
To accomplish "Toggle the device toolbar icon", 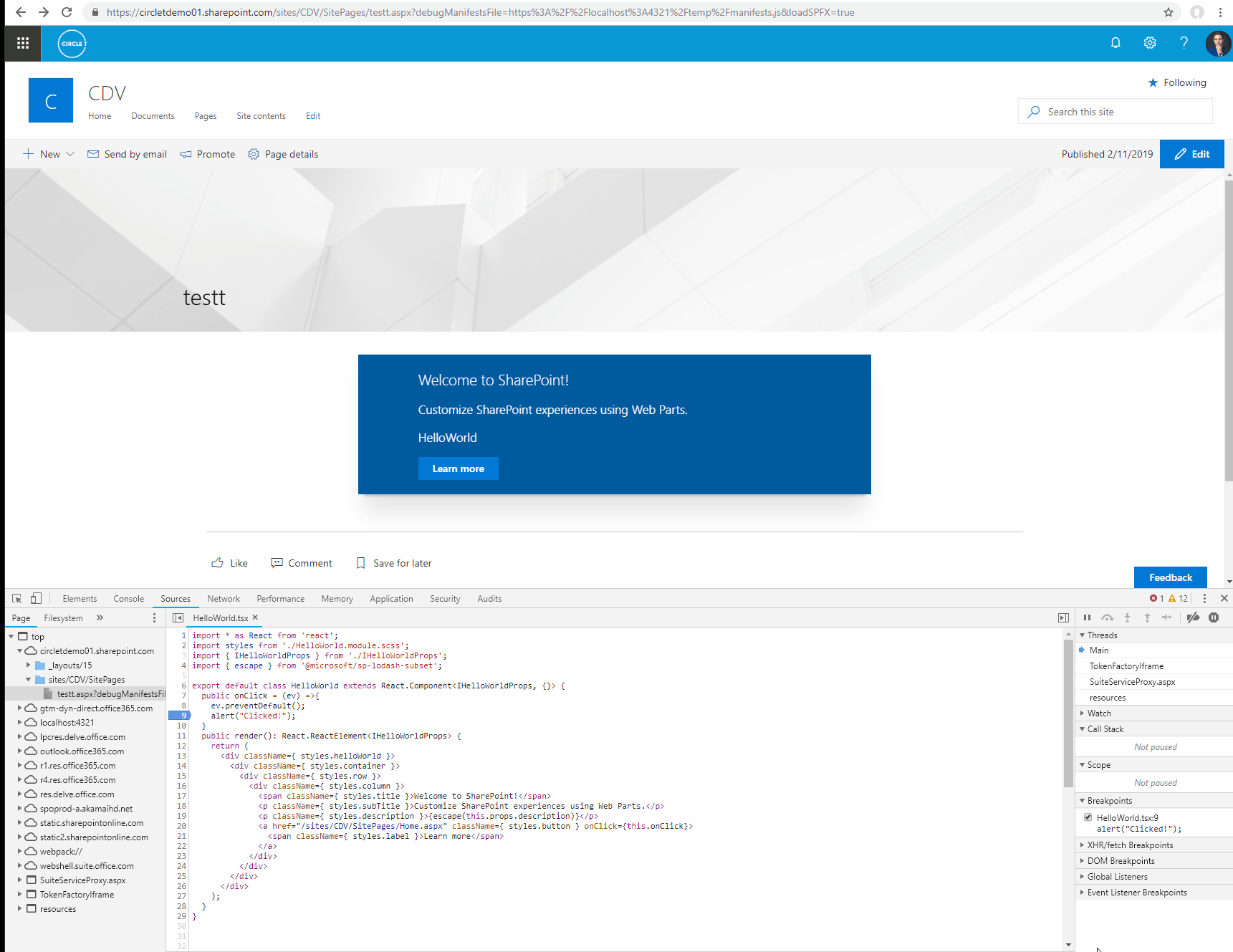I will [36, 598].
